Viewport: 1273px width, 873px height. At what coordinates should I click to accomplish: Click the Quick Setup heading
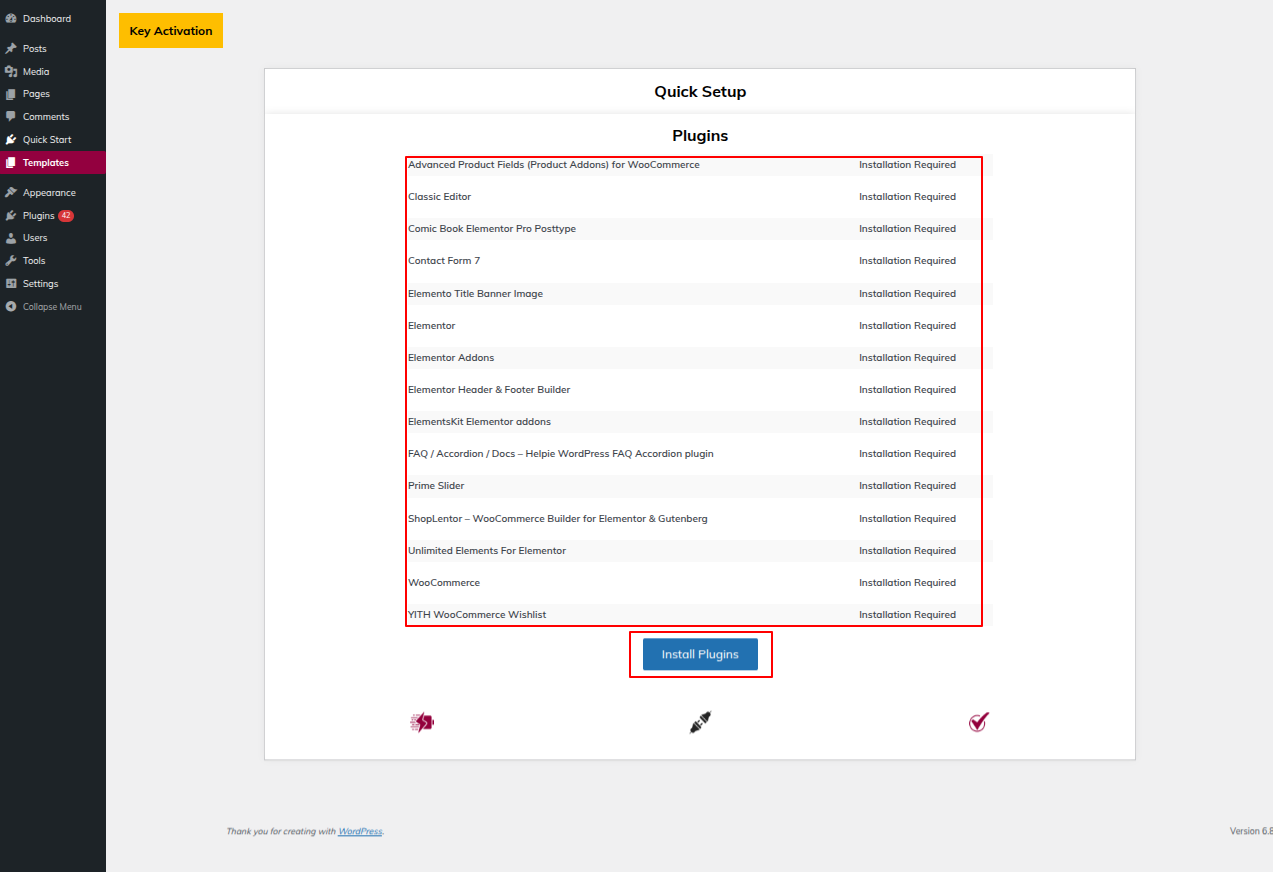(700, 92)
